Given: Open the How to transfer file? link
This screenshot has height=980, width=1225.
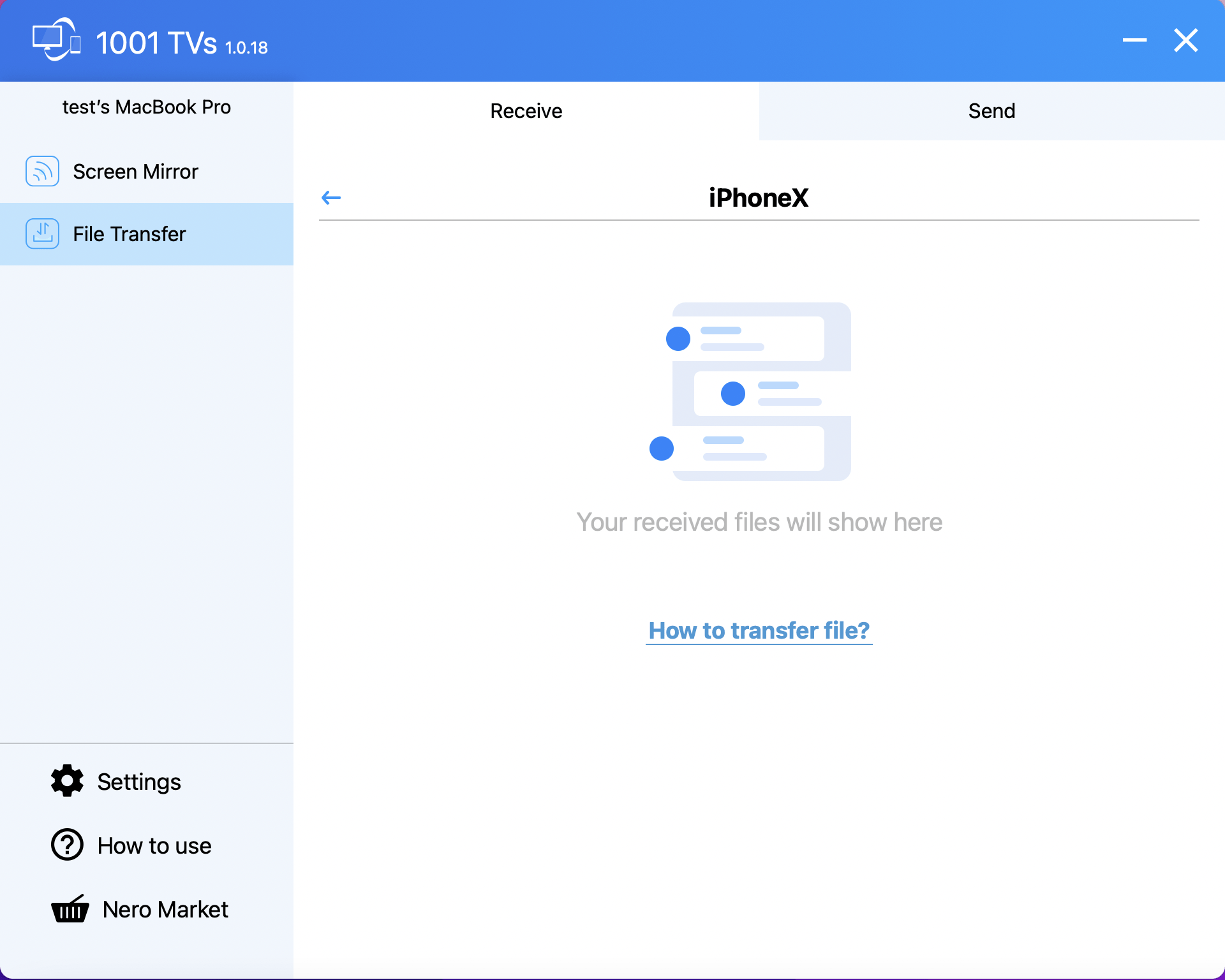Looking at the screenshot, I should 759,630.
